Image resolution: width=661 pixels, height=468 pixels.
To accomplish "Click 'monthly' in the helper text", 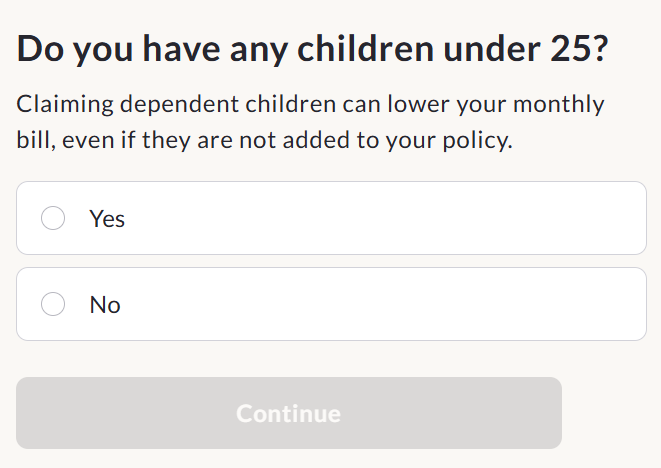I will click(x=559, y=105).
